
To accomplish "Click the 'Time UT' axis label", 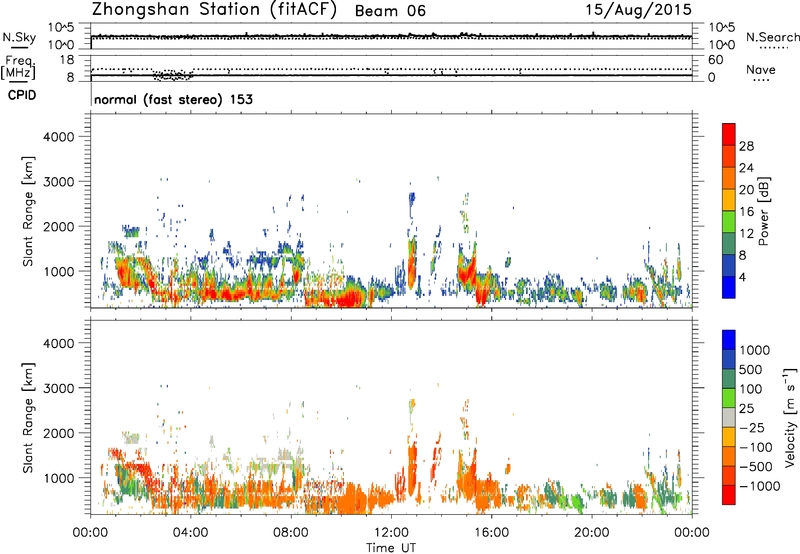I will [x=391, y=548].
